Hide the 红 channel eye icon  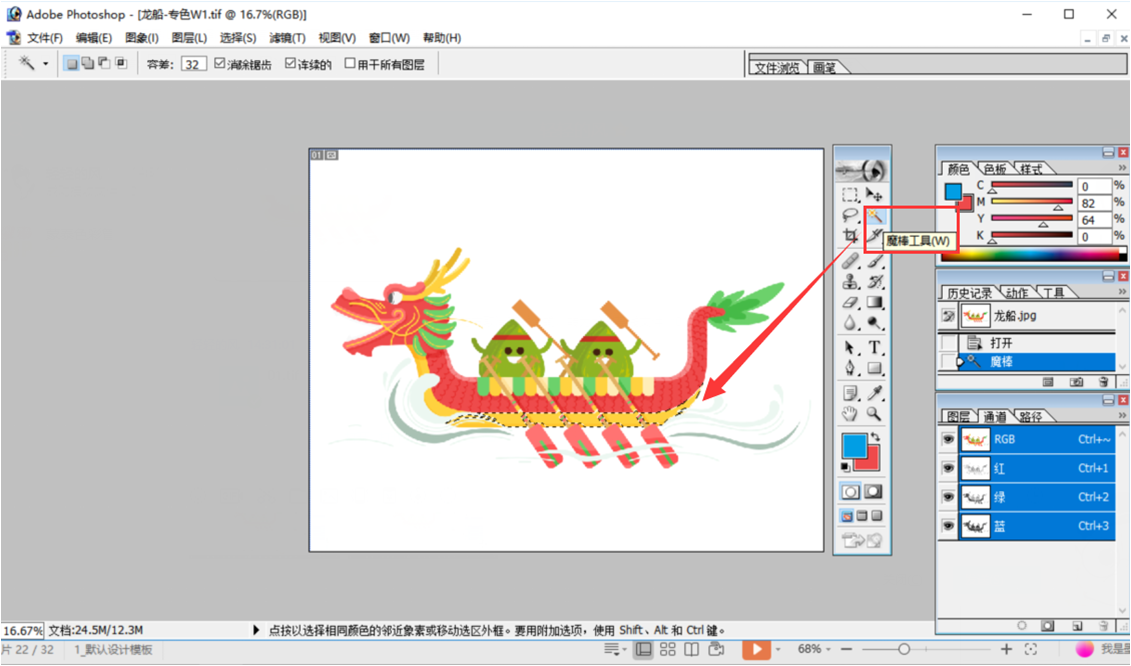pos(948,468)
